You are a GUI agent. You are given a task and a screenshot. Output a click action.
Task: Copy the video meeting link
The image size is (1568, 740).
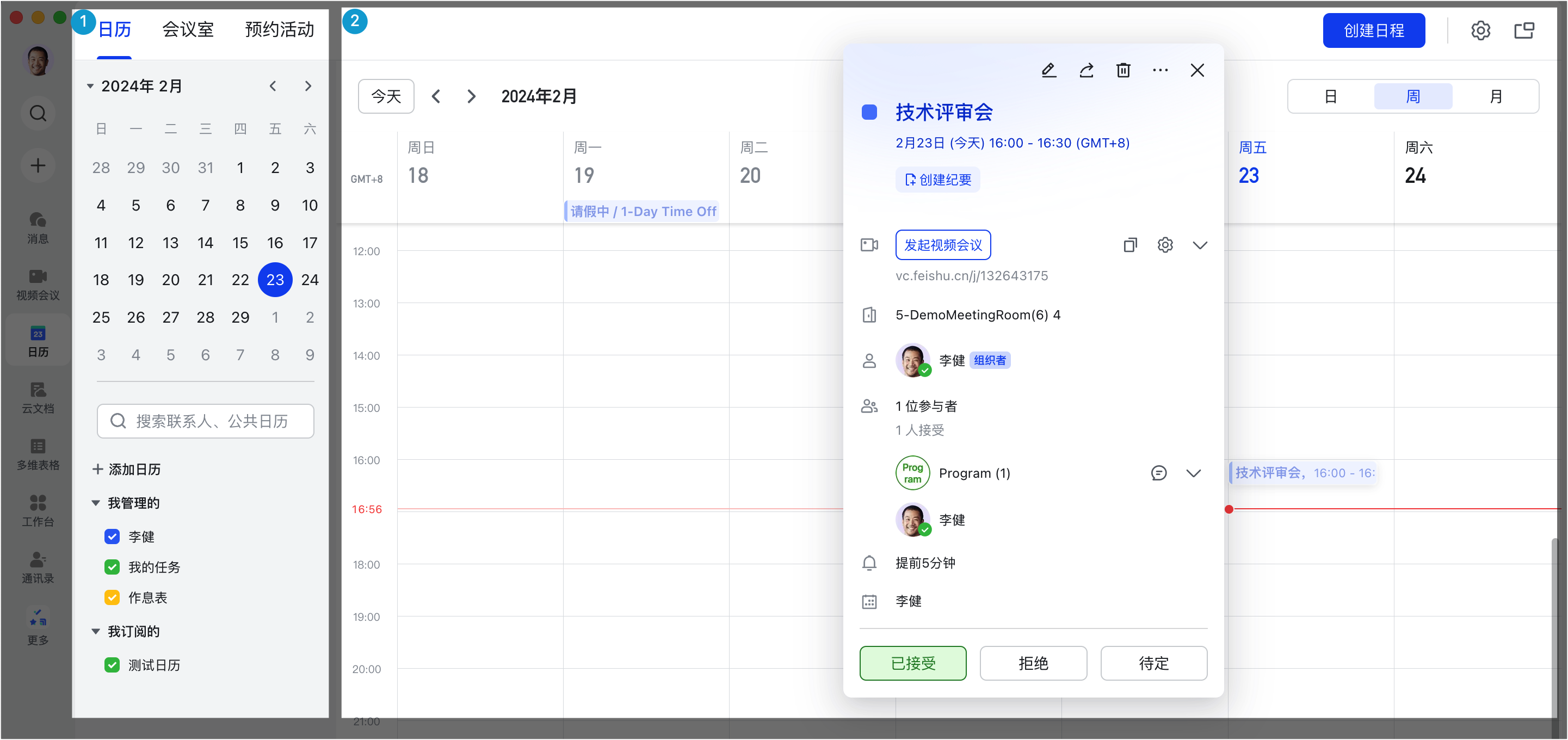(x=1129, y=245)
